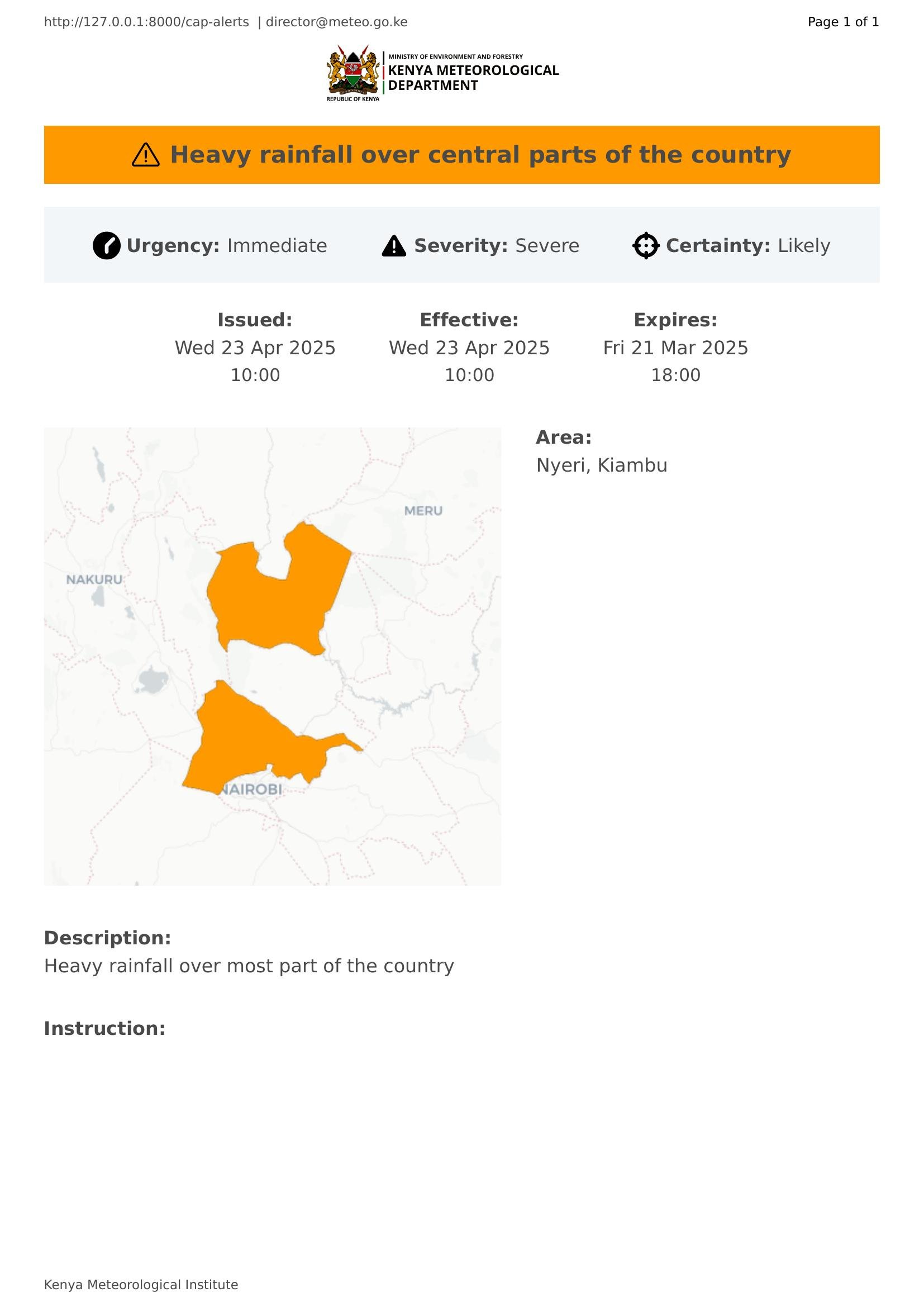The width and height of the screenshot is (924, 1307).
Task: Click the NAKURU label on the map
Action: [x=94, y=579]
